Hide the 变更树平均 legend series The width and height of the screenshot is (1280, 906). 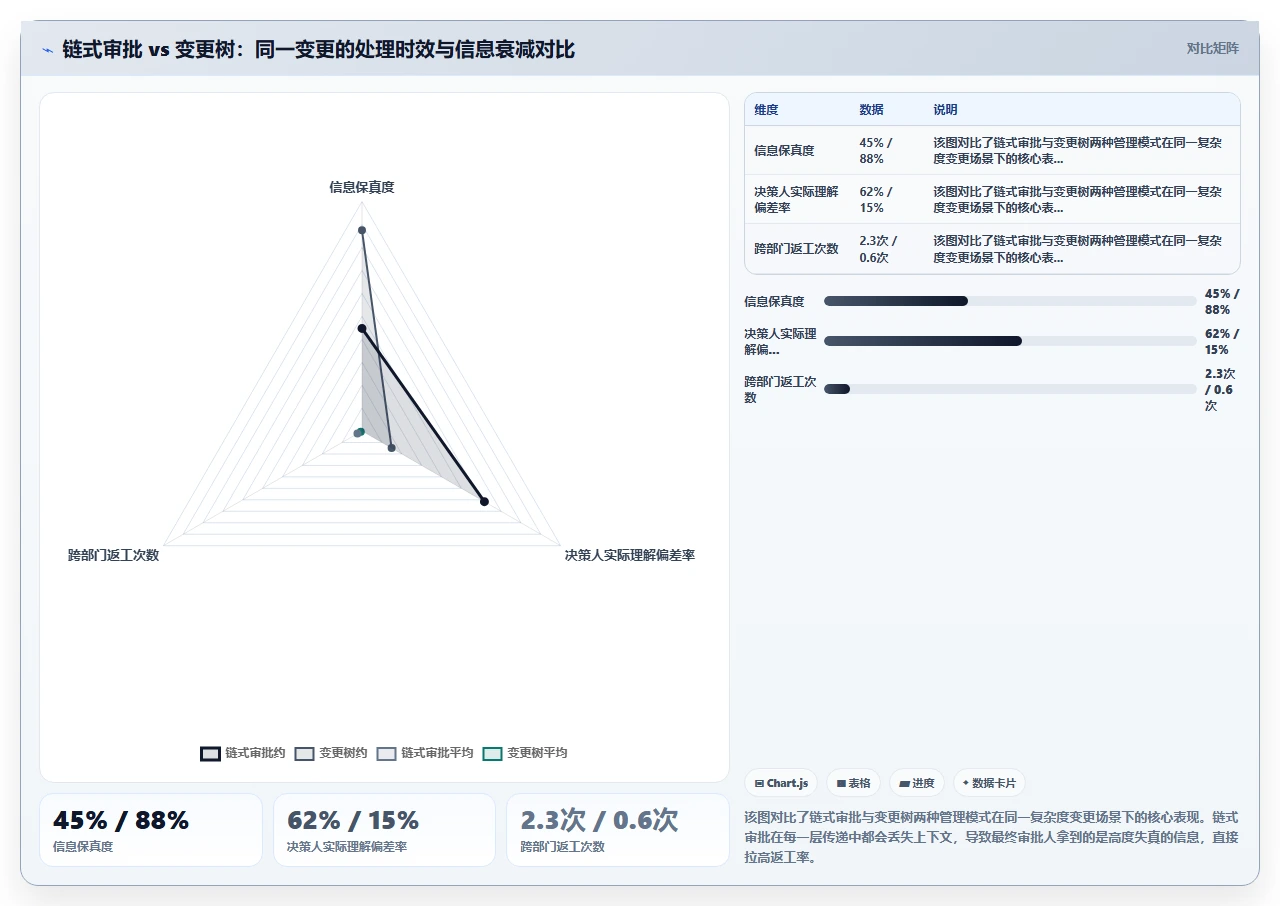click(x=525, y=753)
